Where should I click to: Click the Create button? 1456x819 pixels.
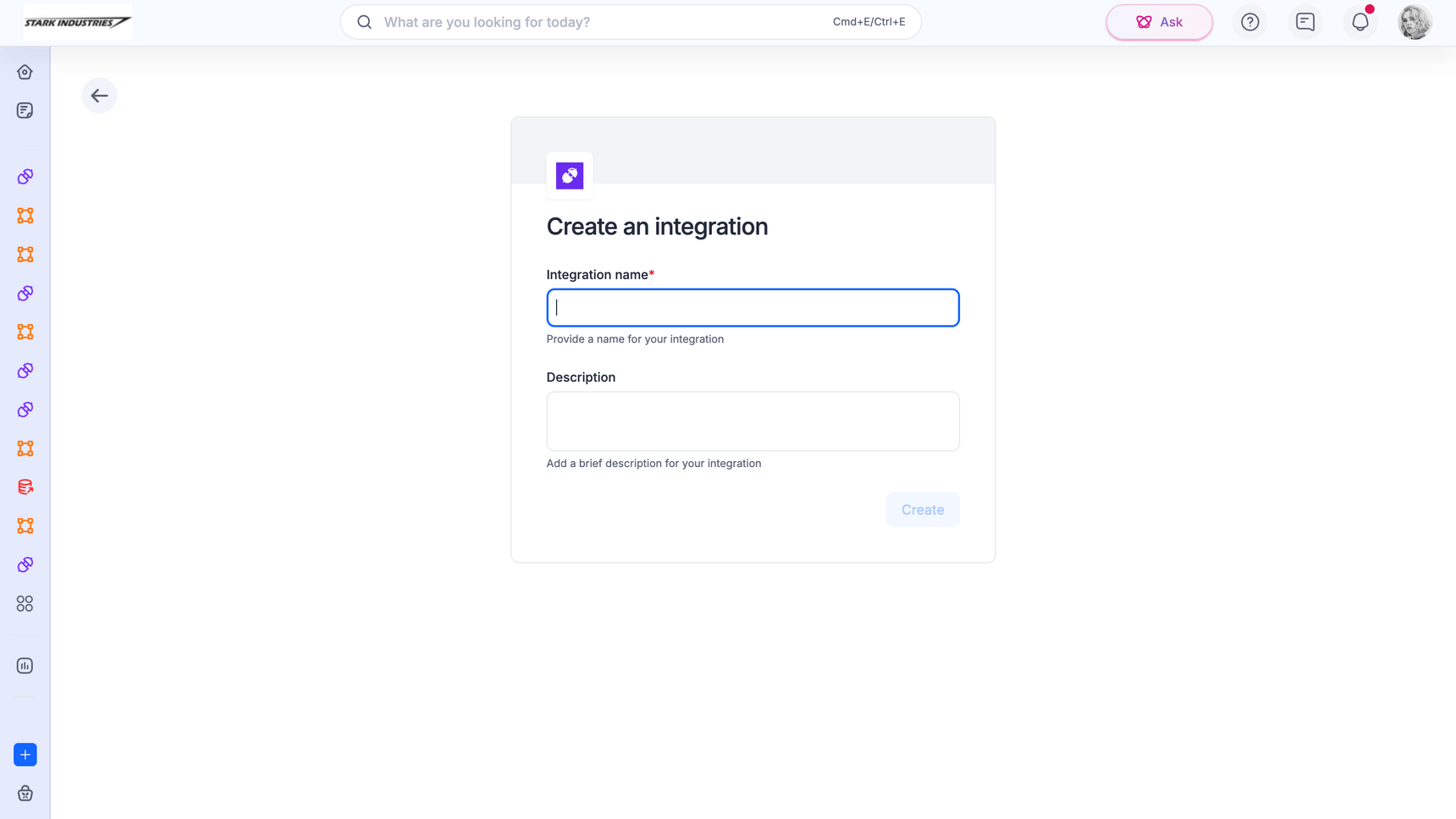pyautogui.click(x=923, y=509)
